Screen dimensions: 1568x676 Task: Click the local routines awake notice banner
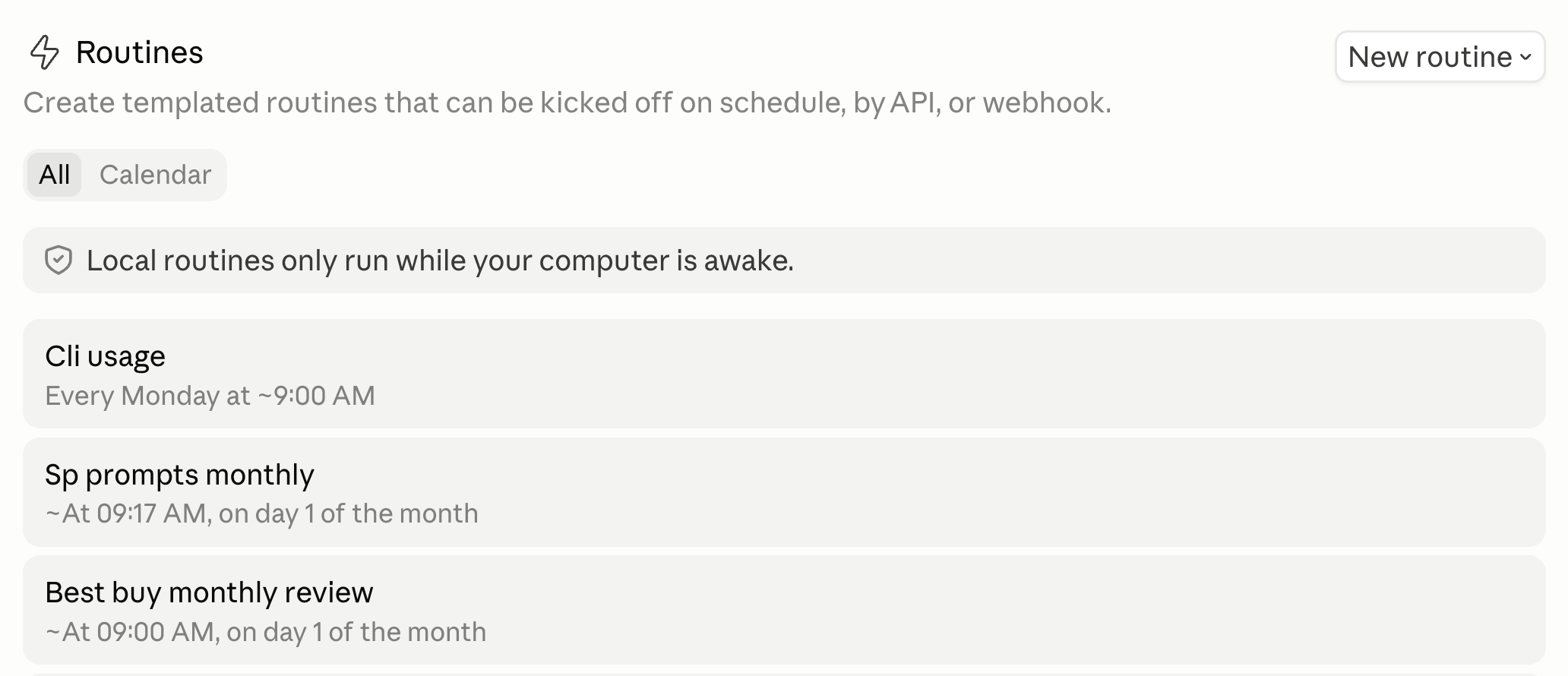[784, 261]
